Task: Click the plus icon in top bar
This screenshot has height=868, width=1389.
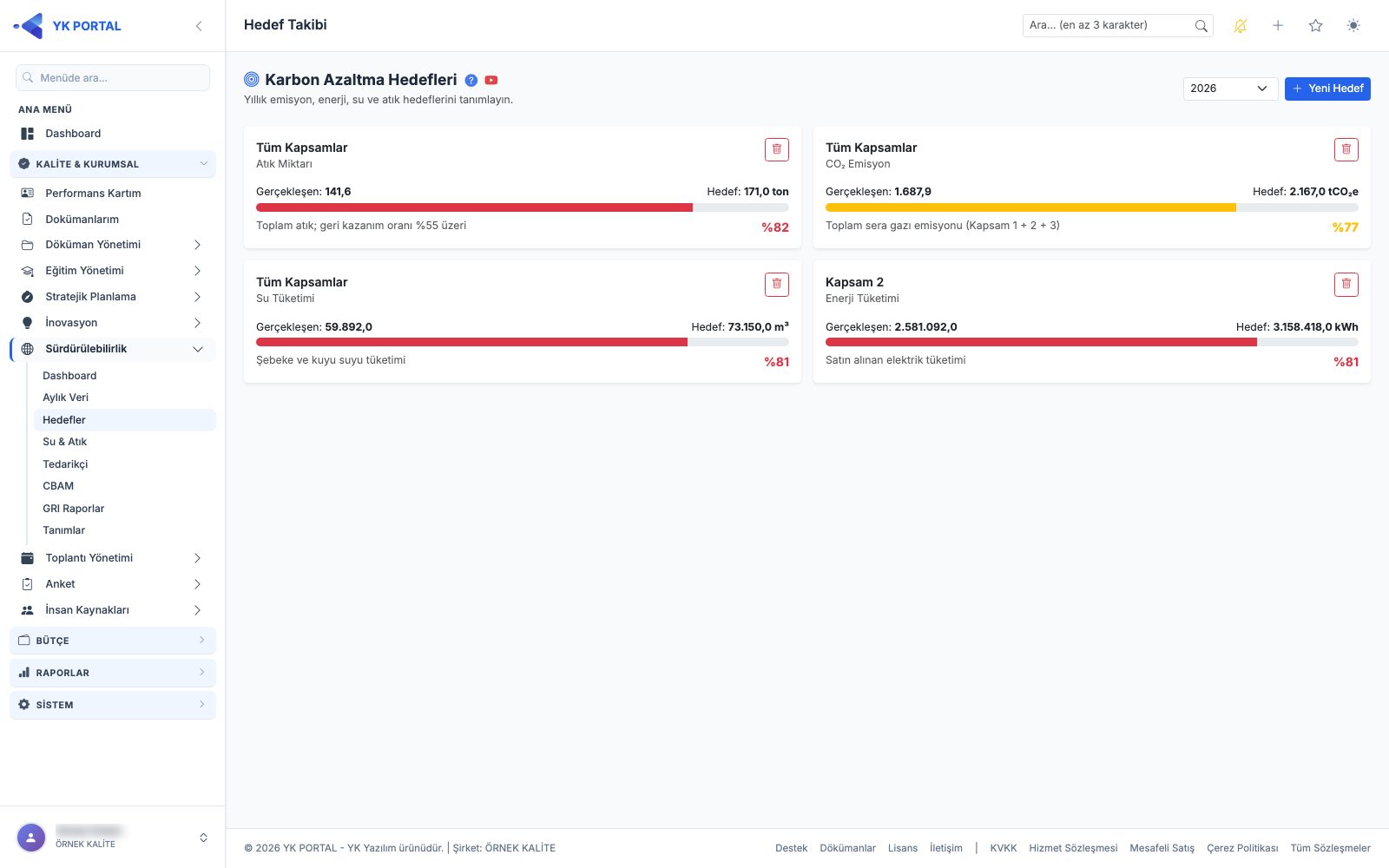Action: [1278, 26]
